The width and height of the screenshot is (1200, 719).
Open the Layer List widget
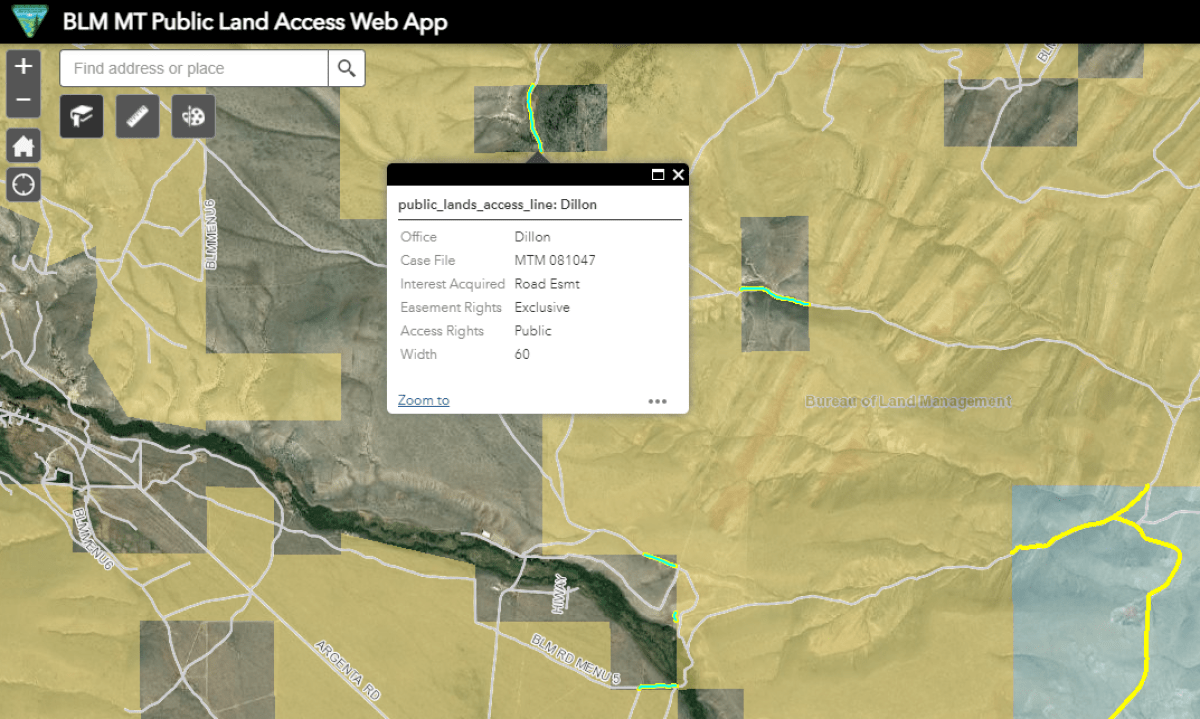81,116
